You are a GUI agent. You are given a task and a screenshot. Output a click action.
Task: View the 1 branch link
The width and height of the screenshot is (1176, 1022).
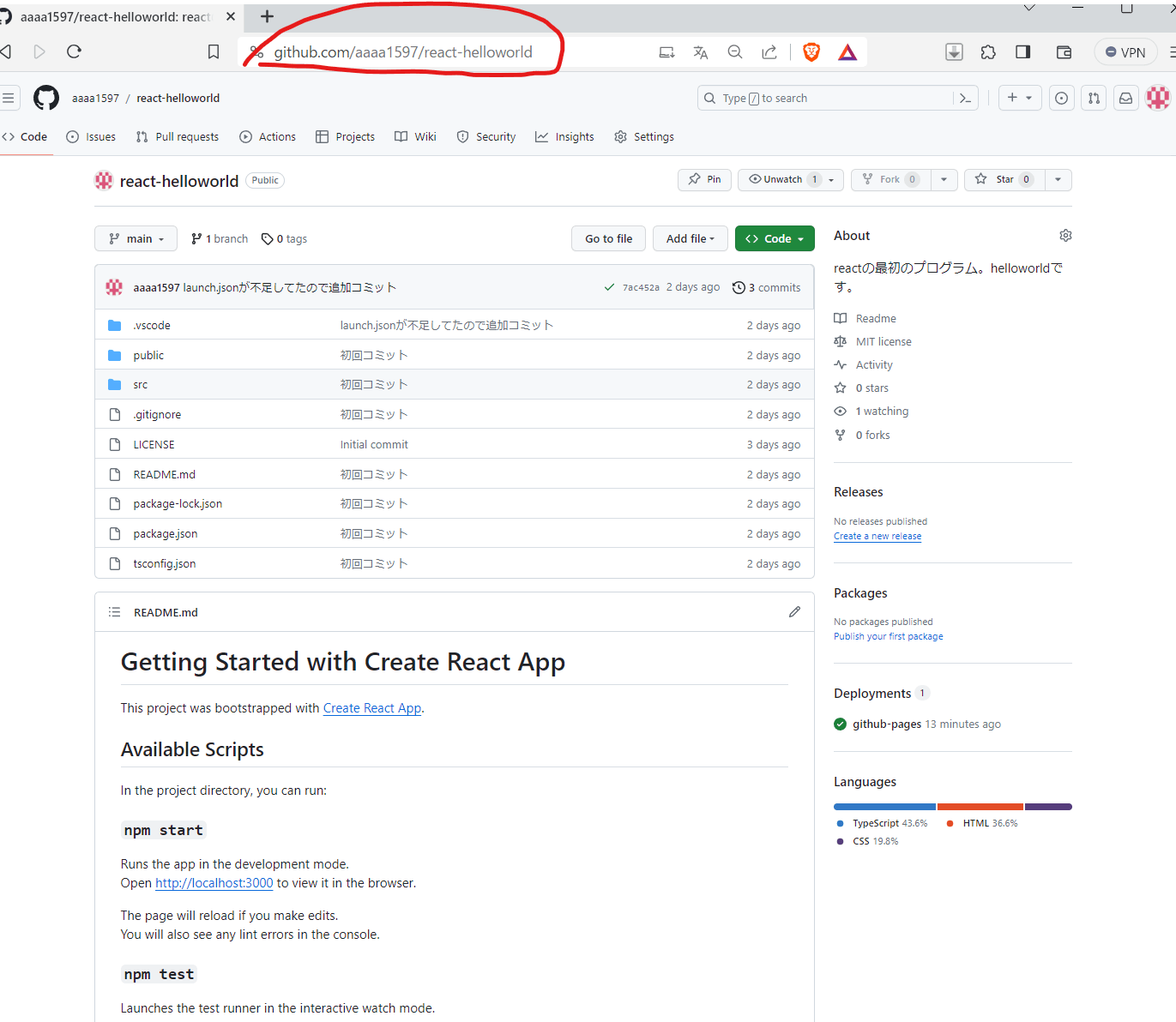click(220, 238)
